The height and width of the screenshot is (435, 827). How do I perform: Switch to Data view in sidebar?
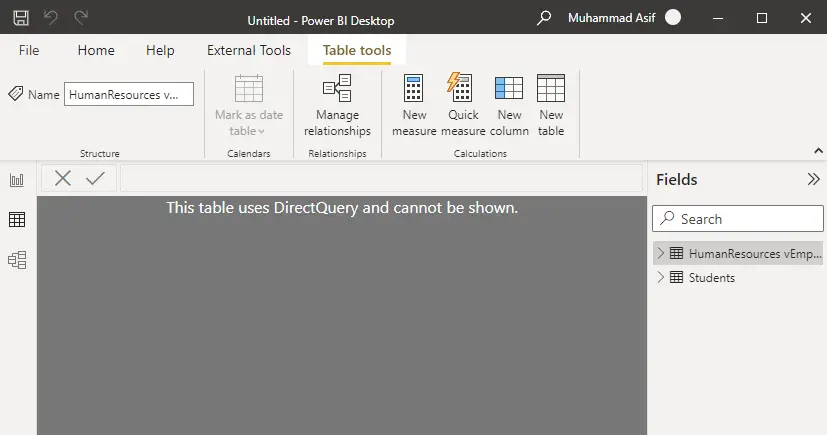[17, 219]
